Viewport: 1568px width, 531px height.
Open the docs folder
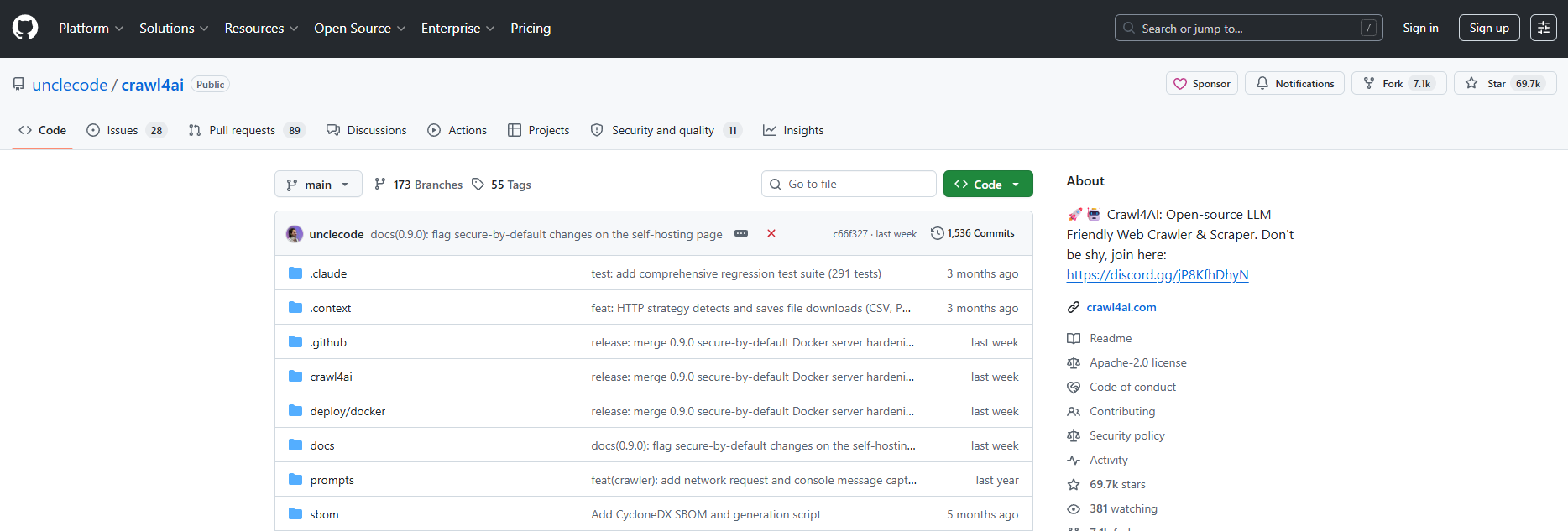pyautogui.click(x=322, y=445)
